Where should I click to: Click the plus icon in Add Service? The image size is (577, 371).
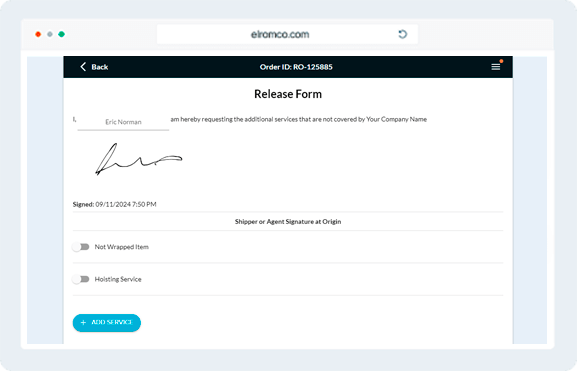point(83,322)
